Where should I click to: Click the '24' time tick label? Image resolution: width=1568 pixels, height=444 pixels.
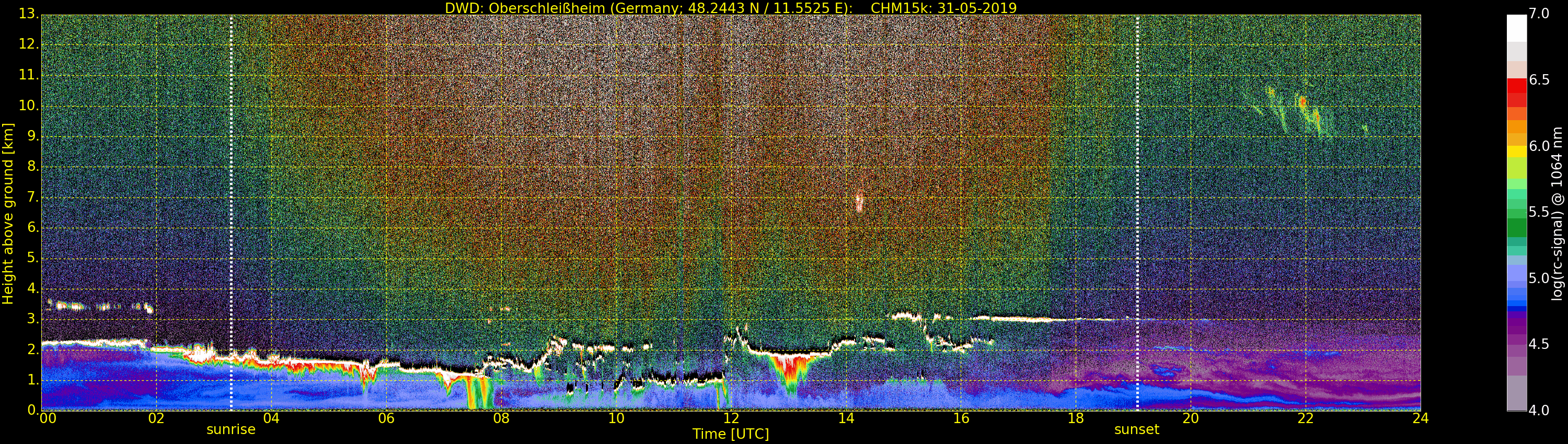pyautogui.click(x=1421, y=418)
